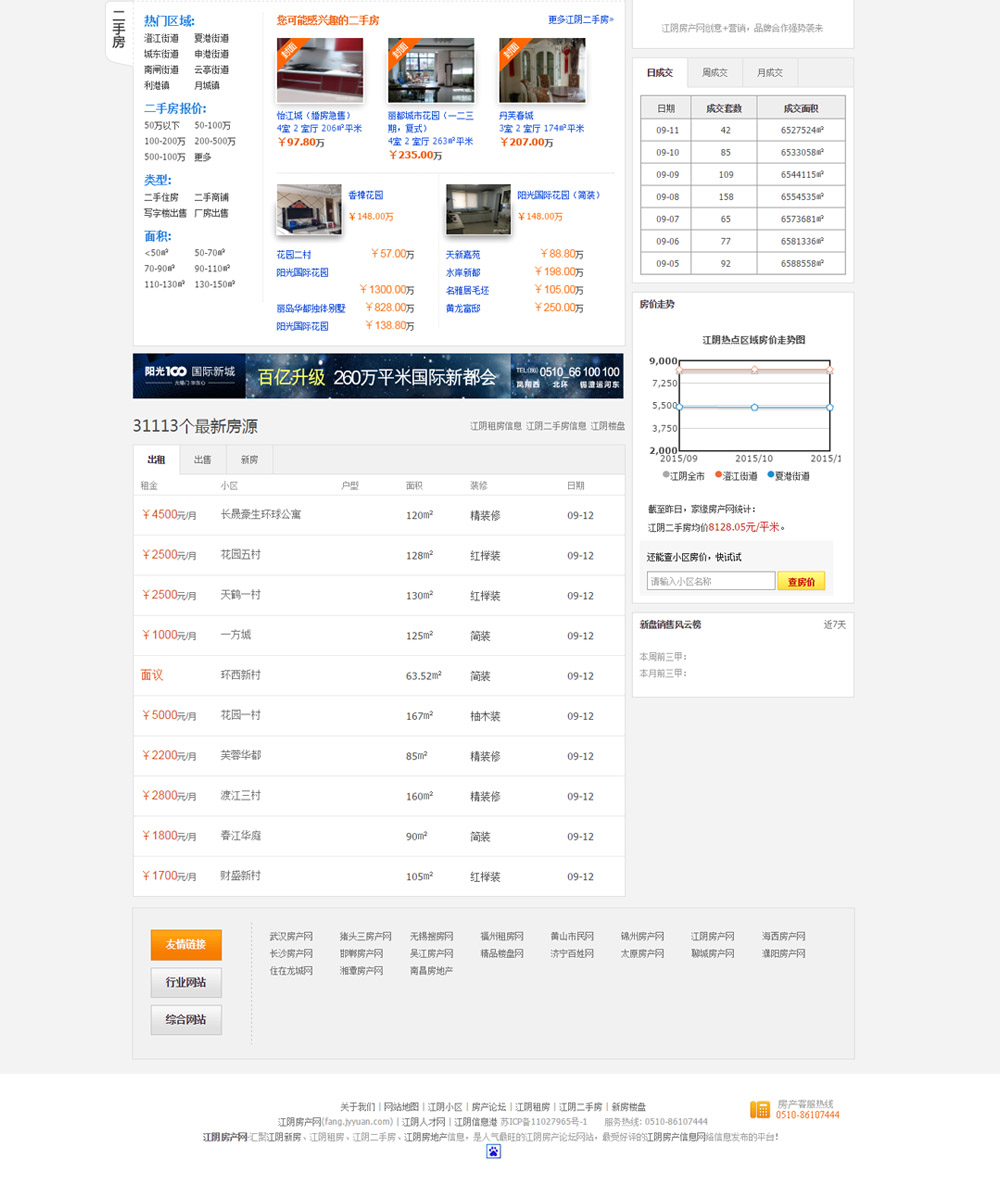Open 更多江阴二手房 link
Viewport: 1000px width, 1178px height.
(580, 19)
